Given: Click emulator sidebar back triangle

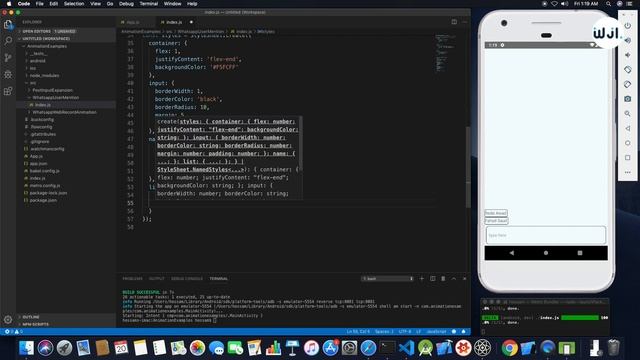Looking at the screenshot, I should 628,128.
